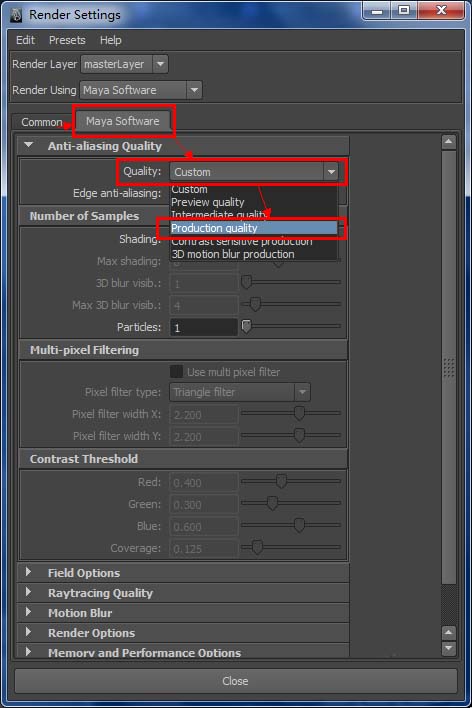The height and width of the screenshot is (708, 472).
Task: Click the vertical scrollbar thumb
Action: point(448,367)
